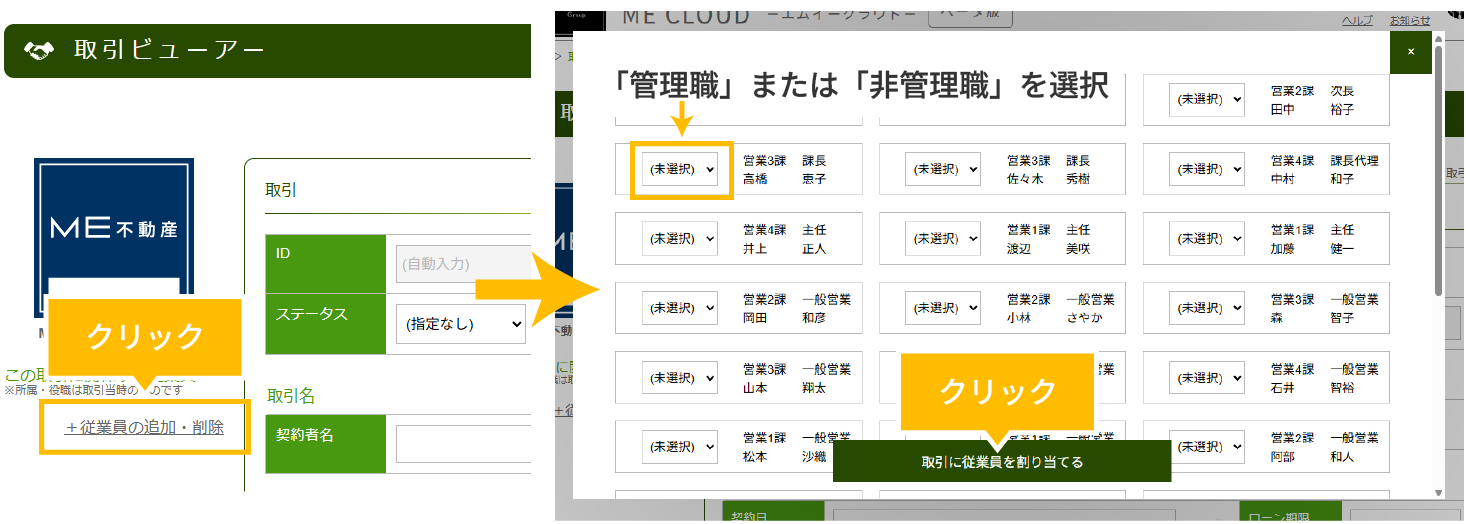This screenshot has height=524, width=1466.
Task: Open the ヘルプ link at the top
Action: (1356, 21)
